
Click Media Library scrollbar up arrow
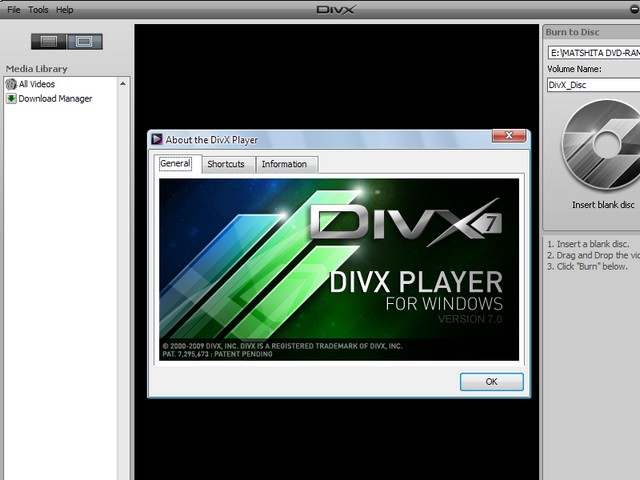tap(123, 84)
